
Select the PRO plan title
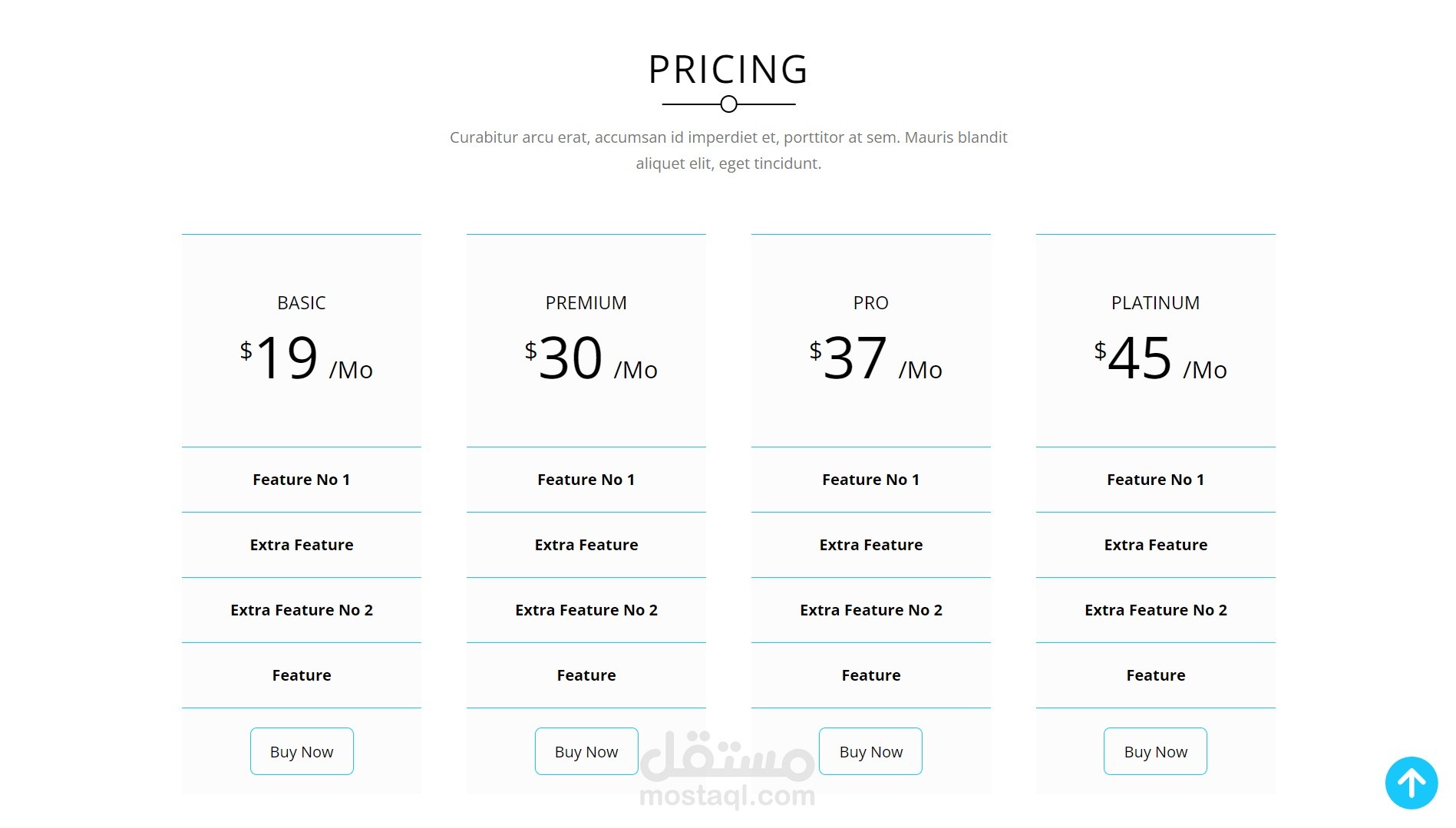(870, 303)
